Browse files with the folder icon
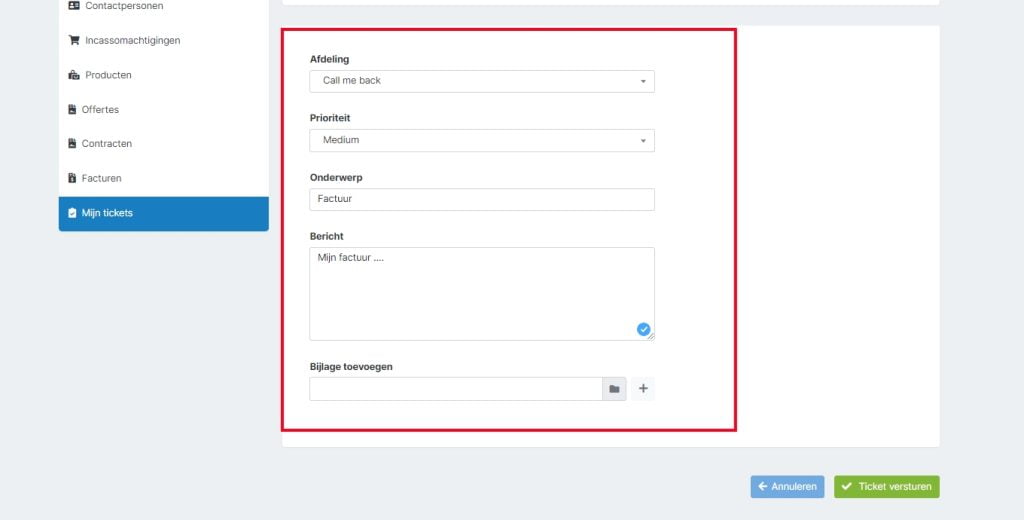Image resolution: width=1024 pixels, height=520 pixels. point(614,389)
